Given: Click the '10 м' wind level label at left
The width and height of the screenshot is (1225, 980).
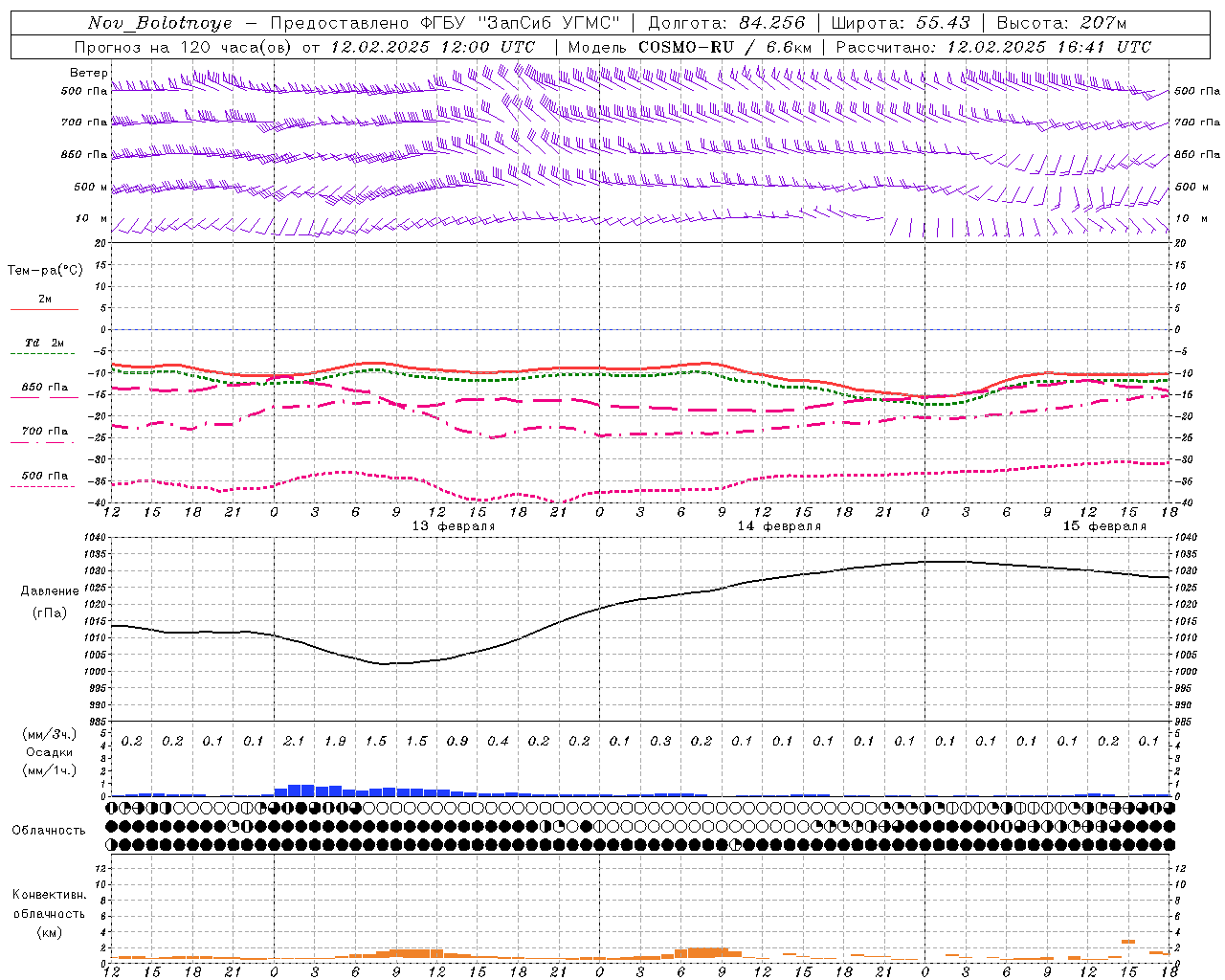Looking at the screenshot, I should point(91,218).
